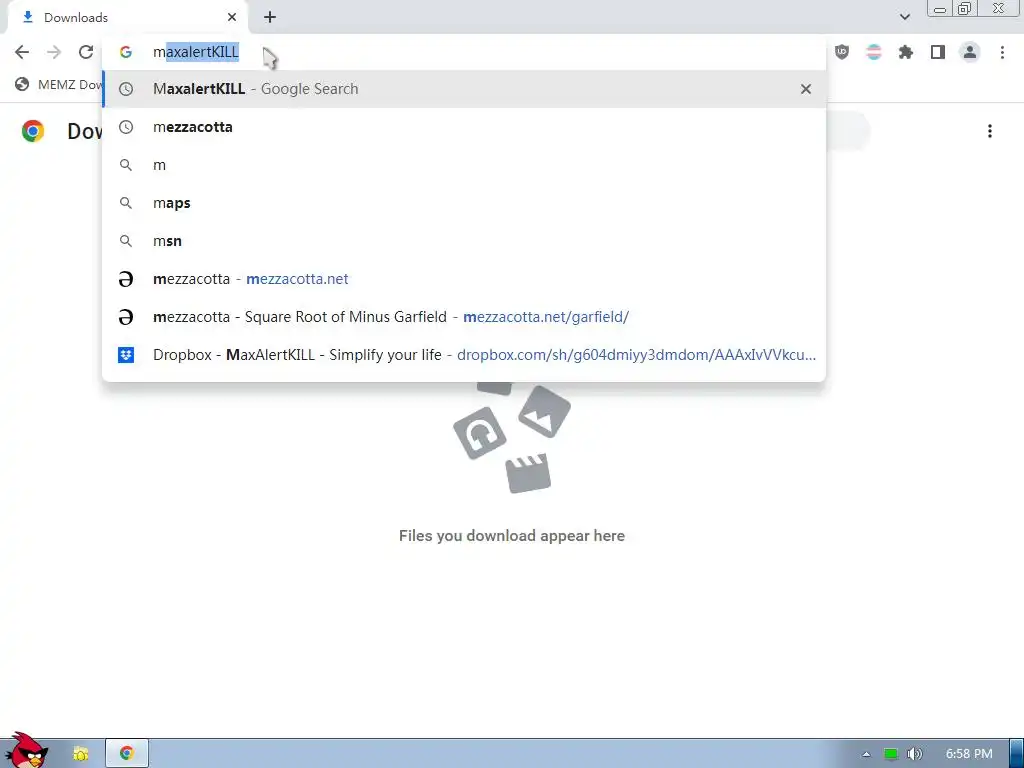Viewport: 1024px width, 768px height.
Task: Open the MEMZ bookmark in bookmarks bar
Action: (59, 84)
